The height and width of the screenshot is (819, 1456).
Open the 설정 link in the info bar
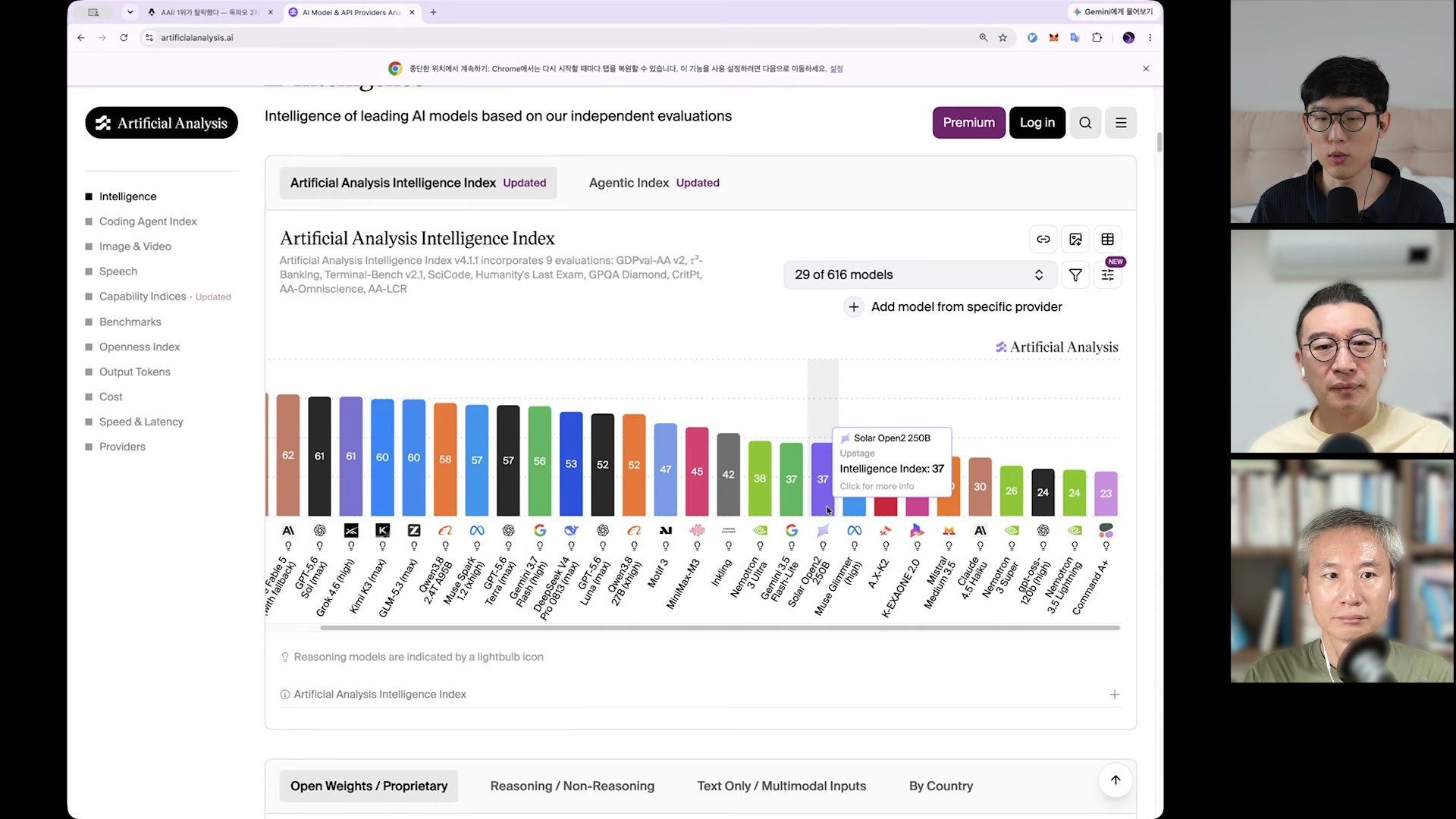click(836, 68)
